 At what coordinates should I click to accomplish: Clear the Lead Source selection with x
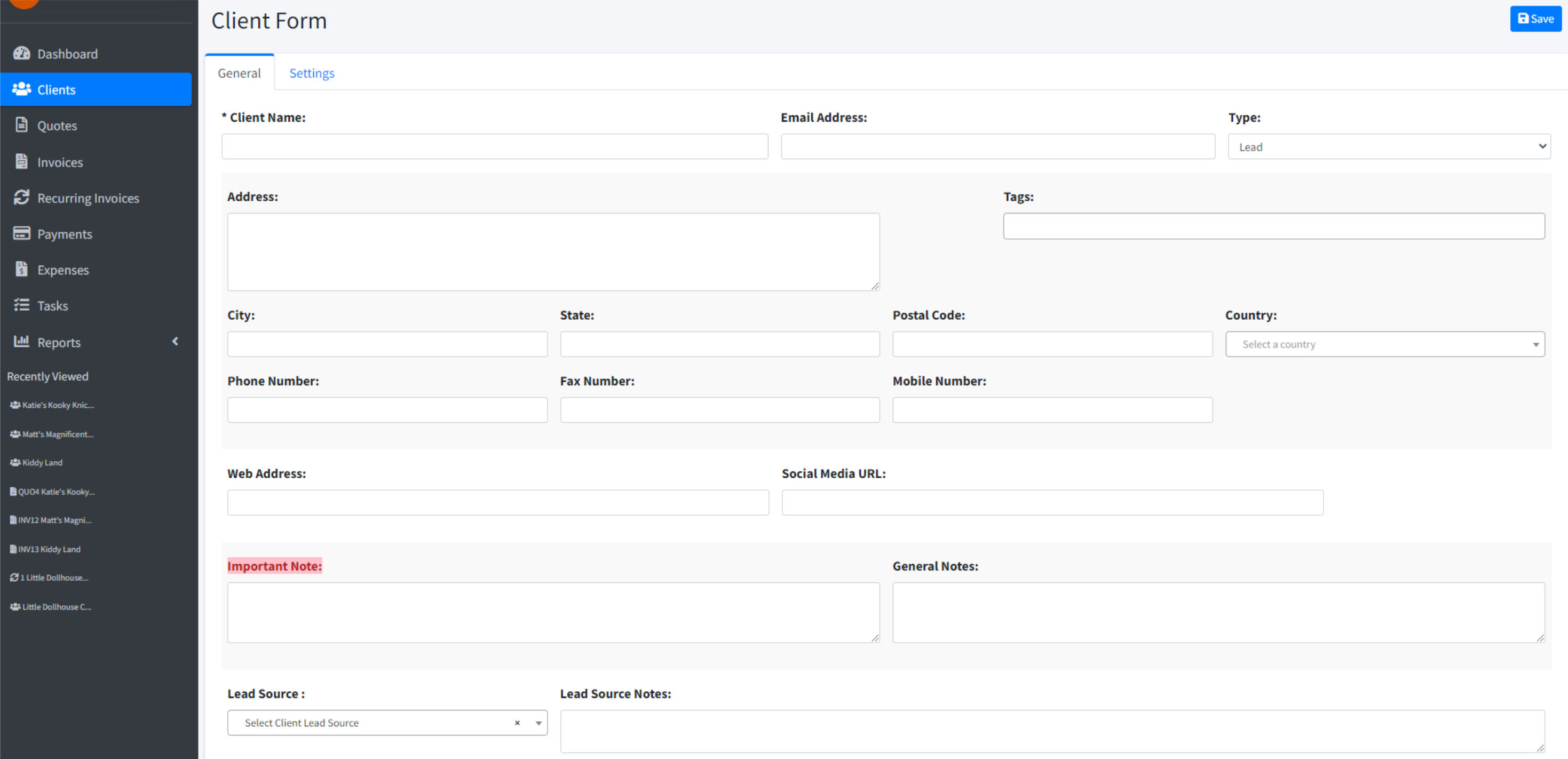point(517,723)
